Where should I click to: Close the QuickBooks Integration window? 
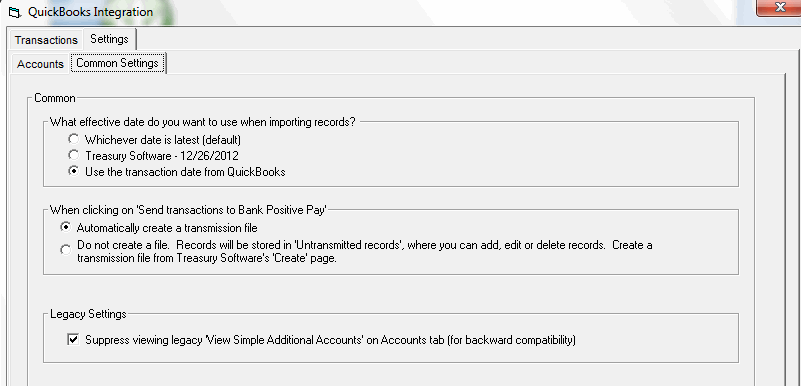[780, 7]
